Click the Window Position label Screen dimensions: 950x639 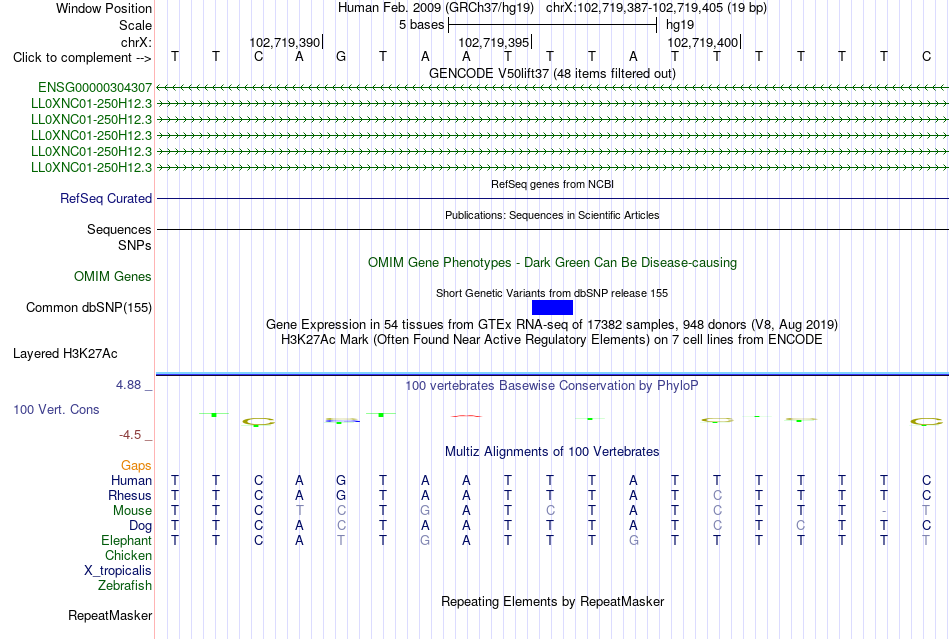104,8
